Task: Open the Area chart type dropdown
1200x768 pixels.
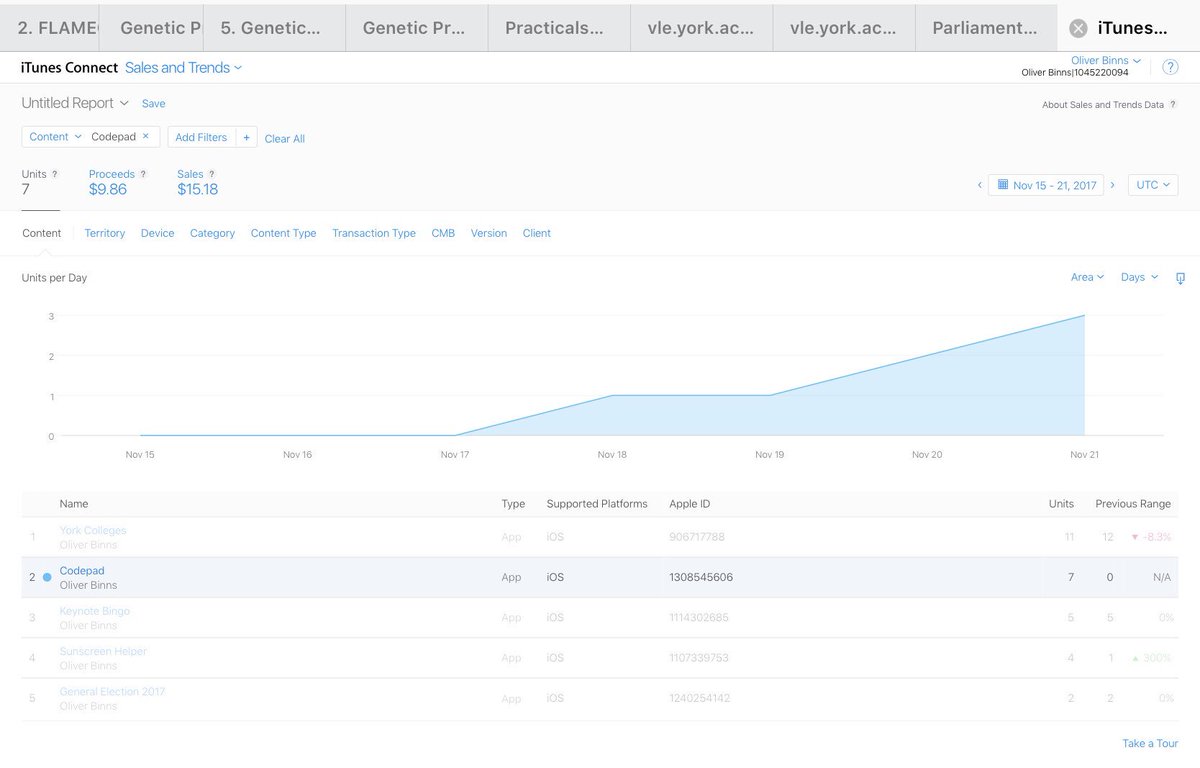Action: [1087, 277]
